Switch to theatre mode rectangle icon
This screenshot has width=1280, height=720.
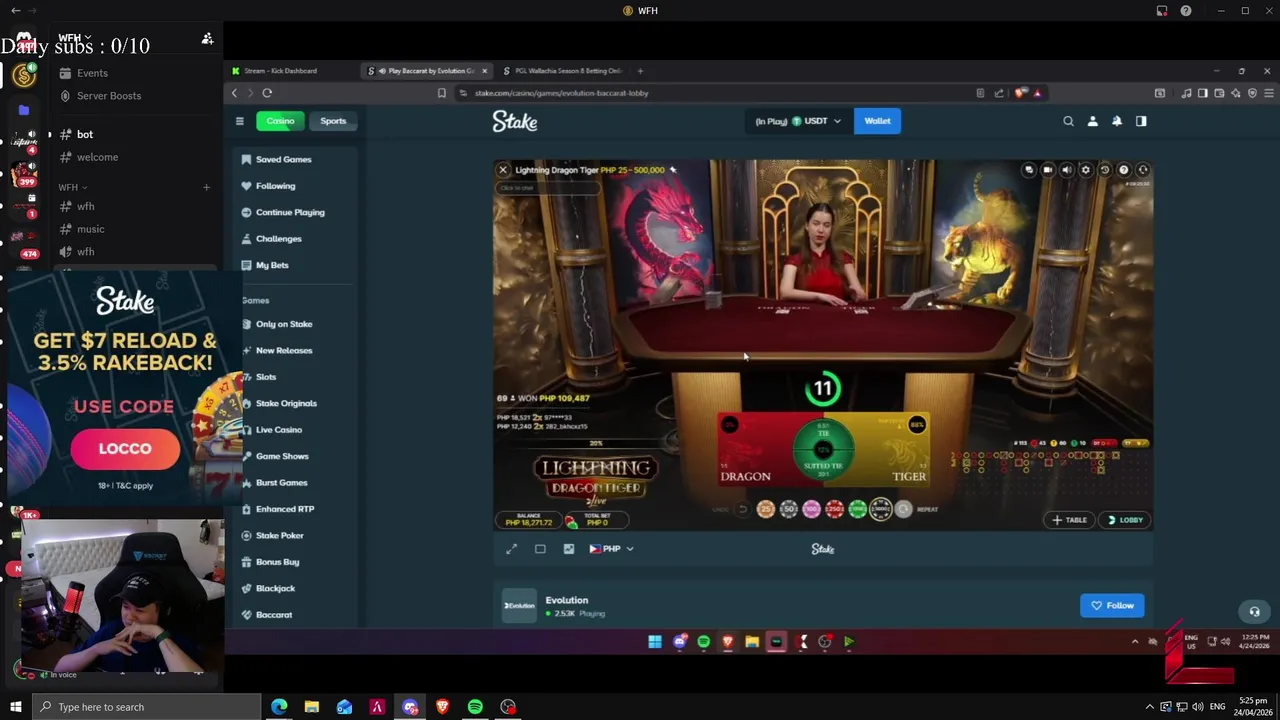coord(540,549)
